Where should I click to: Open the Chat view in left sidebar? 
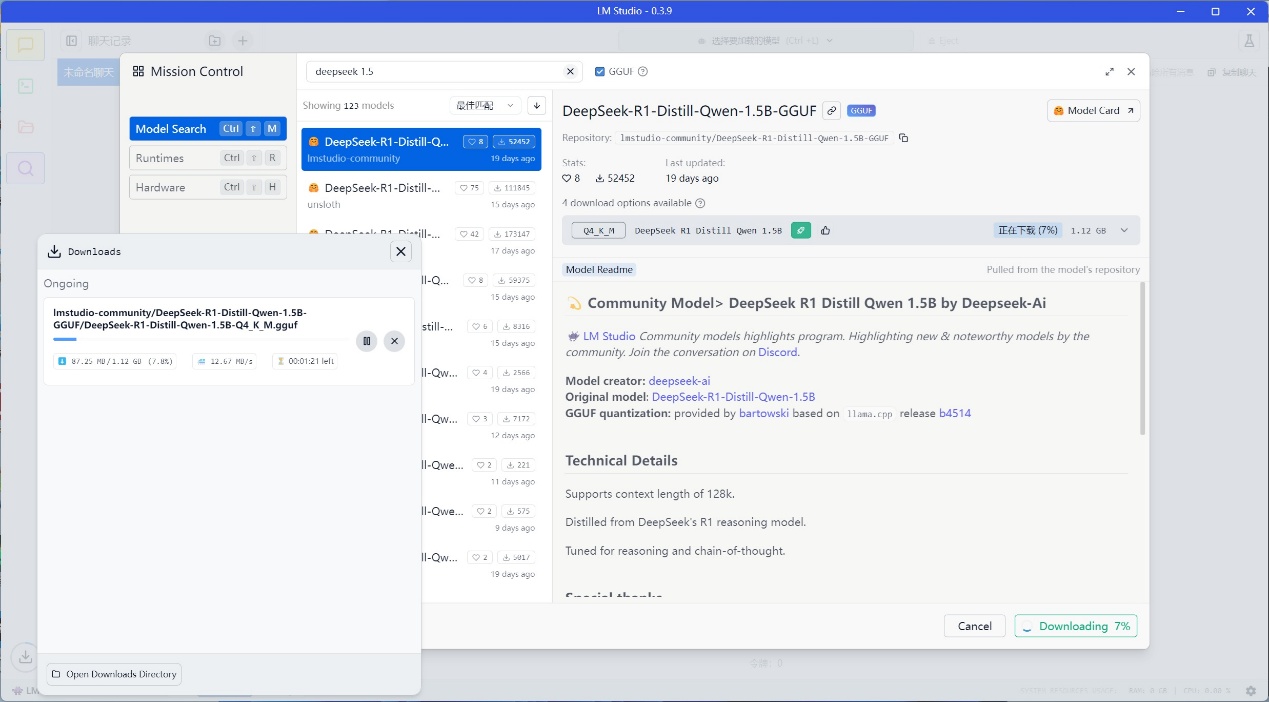25,45
